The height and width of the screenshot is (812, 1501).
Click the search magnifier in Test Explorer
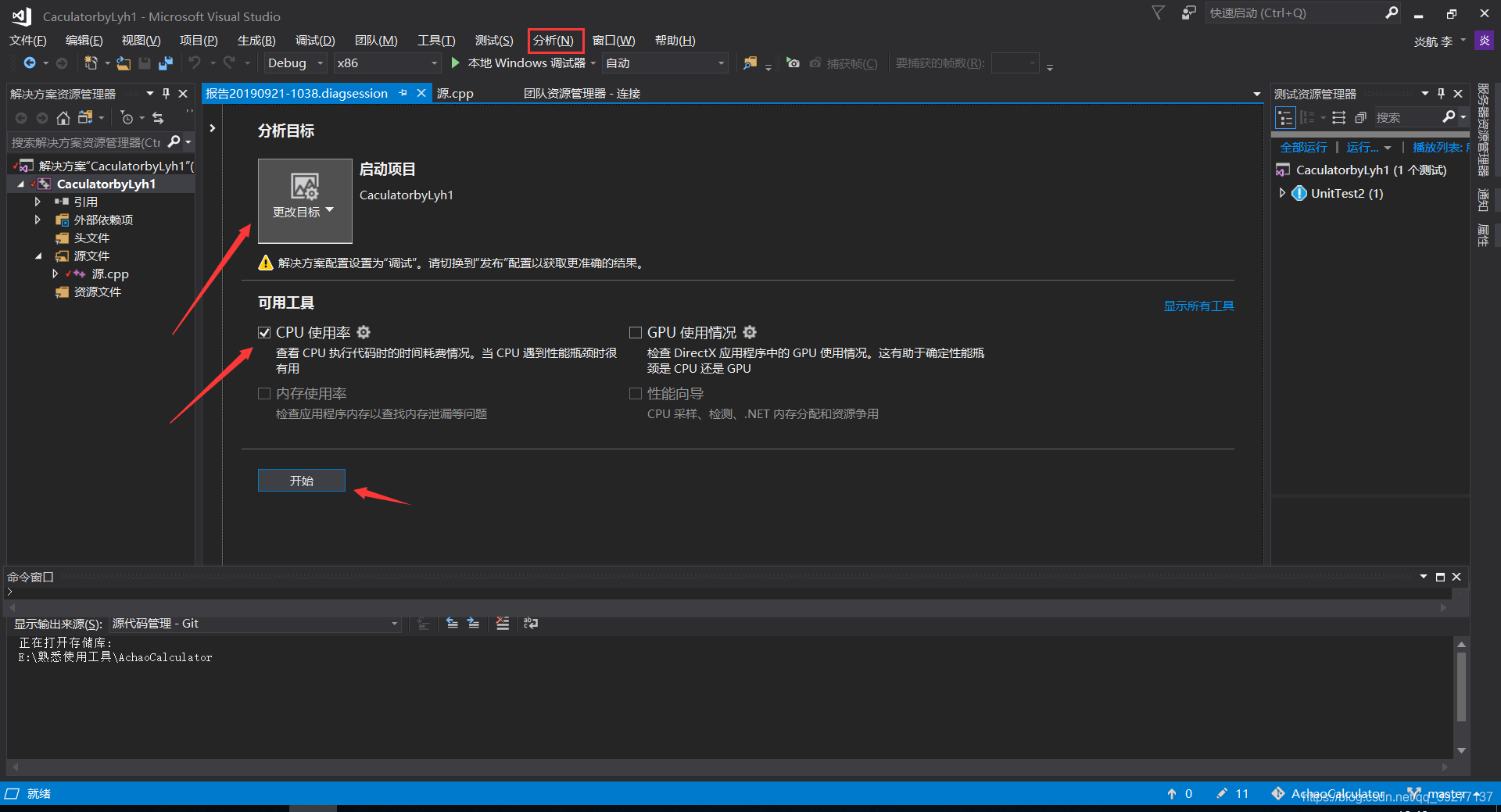coord(1449,116)
